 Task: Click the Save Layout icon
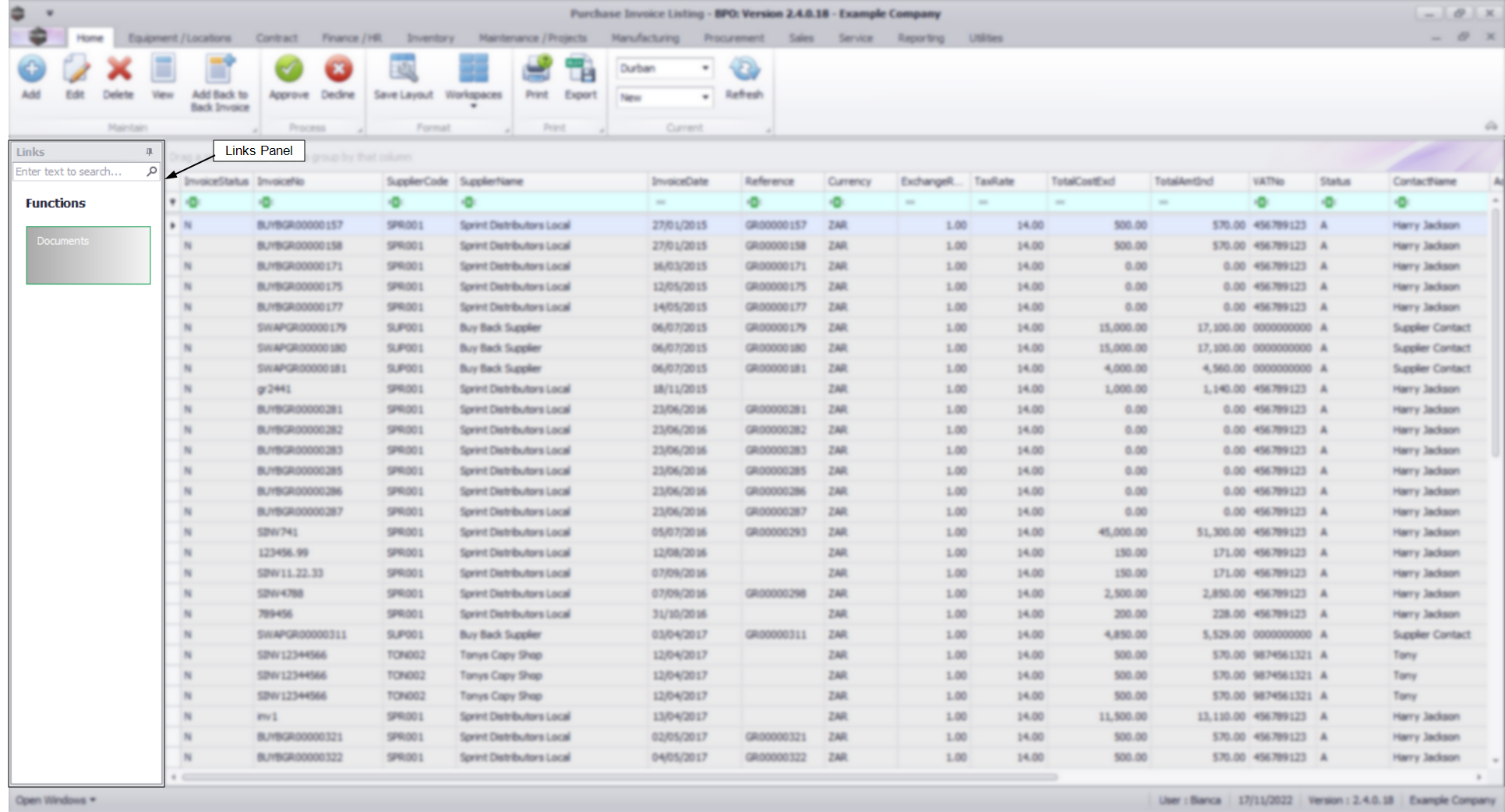(x=403, y=77)
